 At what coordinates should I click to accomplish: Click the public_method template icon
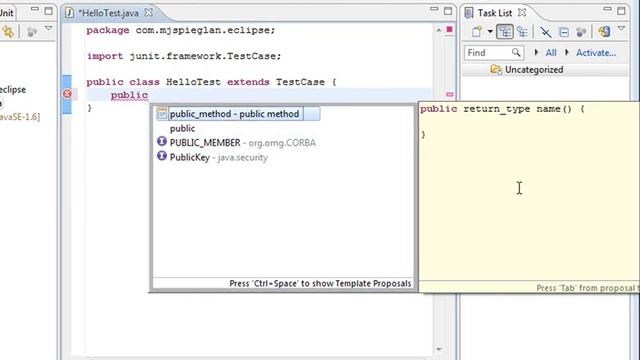(x=162, y=113)
